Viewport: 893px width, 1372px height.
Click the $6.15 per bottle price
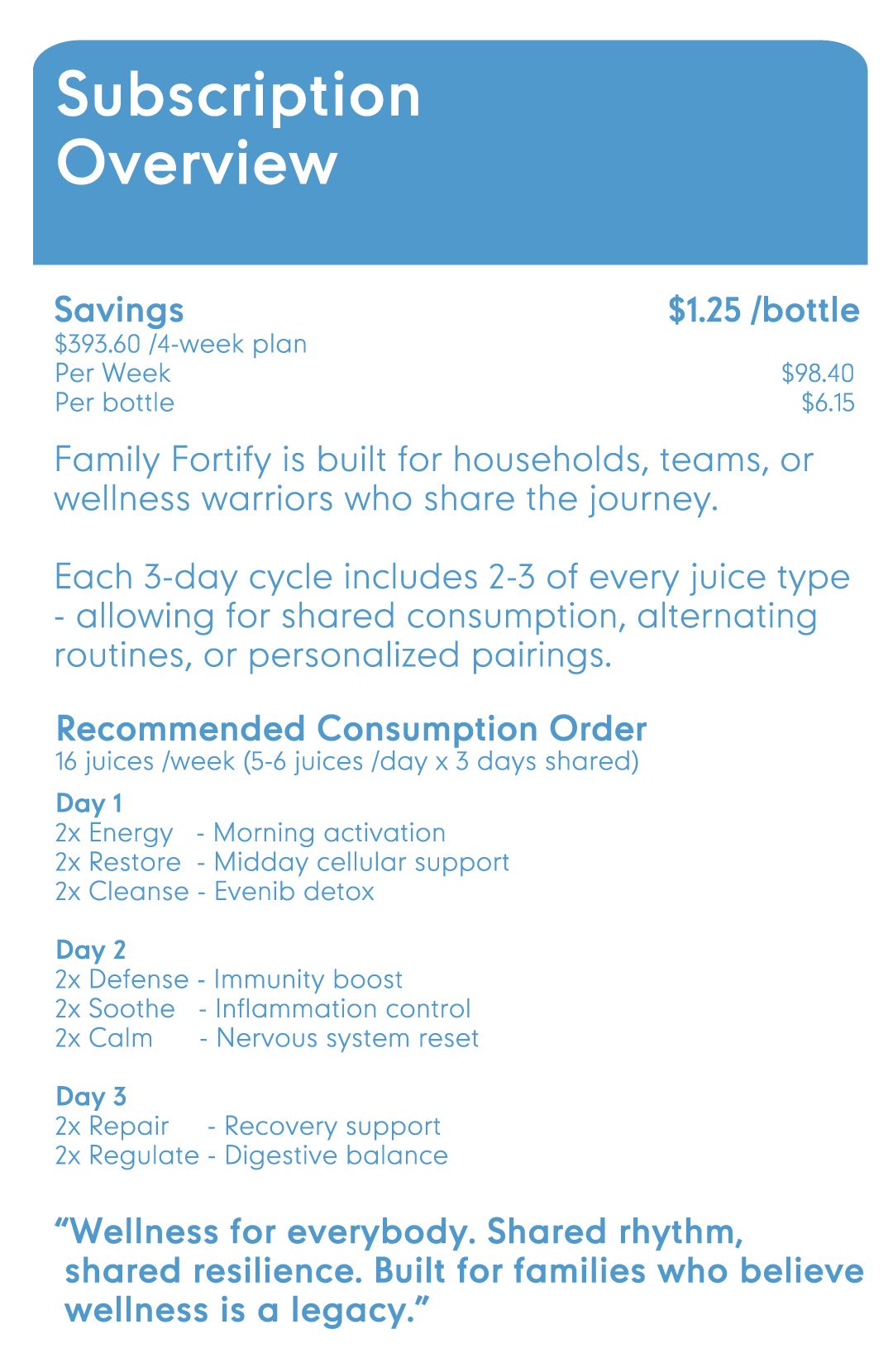click(x=828, y=403)
